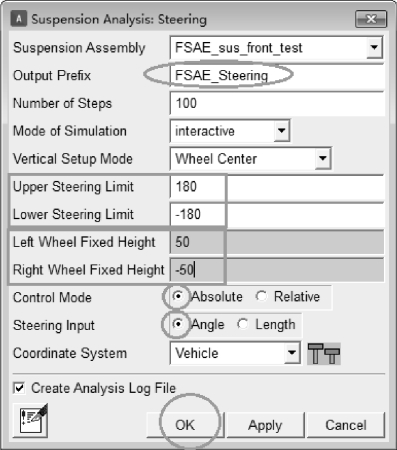Open the Vertical Setup Mode dropdown
The width and height of the screenshot is (397, 450).
(323, 159)
